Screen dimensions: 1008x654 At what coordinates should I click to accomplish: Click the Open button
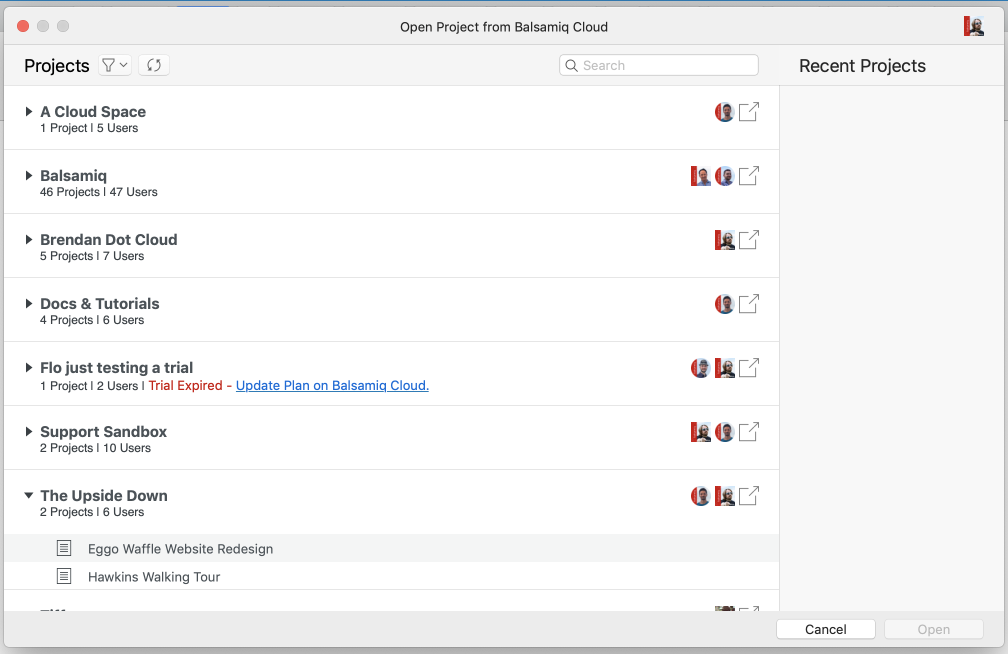click(x=933, y=629)
